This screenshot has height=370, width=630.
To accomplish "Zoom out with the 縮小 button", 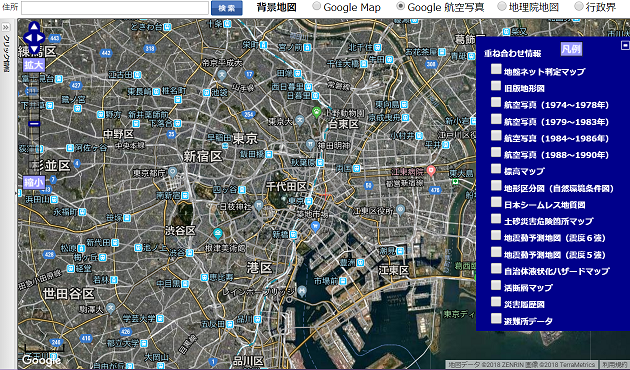I will (x=34, y=182).
